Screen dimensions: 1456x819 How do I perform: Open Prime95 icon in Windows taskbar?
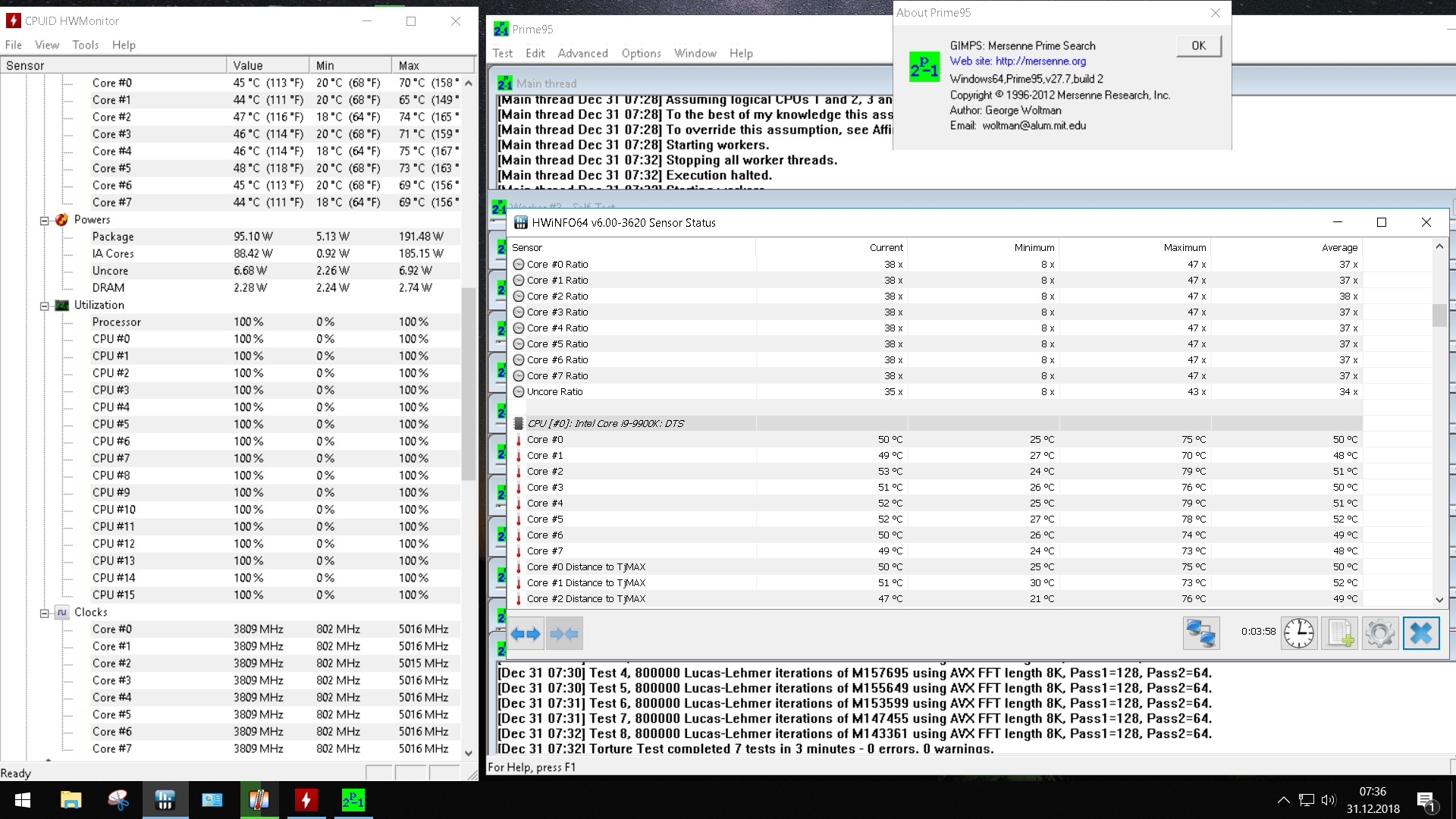[353, 800]
